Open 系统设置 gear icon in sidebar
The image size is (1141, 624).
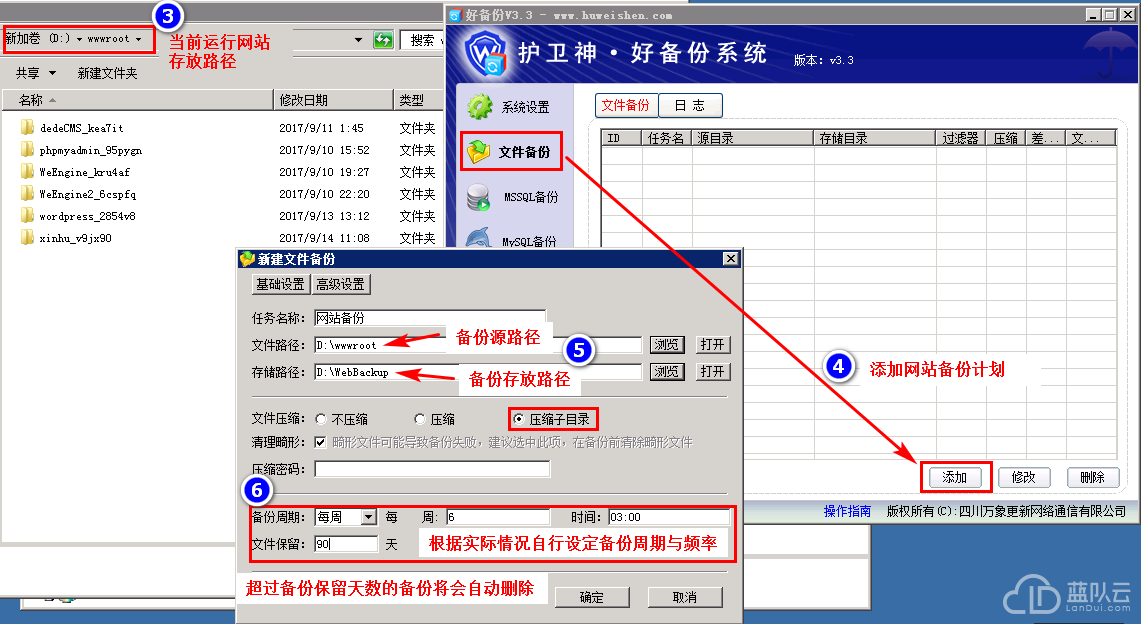click(x=480, y=107)
